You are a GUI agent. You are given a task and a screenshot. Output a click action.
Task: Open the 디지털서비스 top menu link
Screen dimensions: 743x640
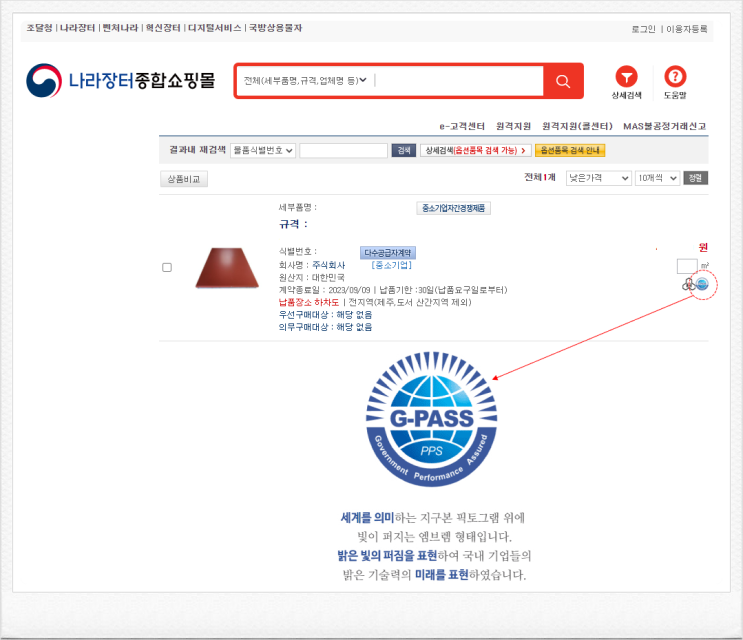tap(215, 28)
